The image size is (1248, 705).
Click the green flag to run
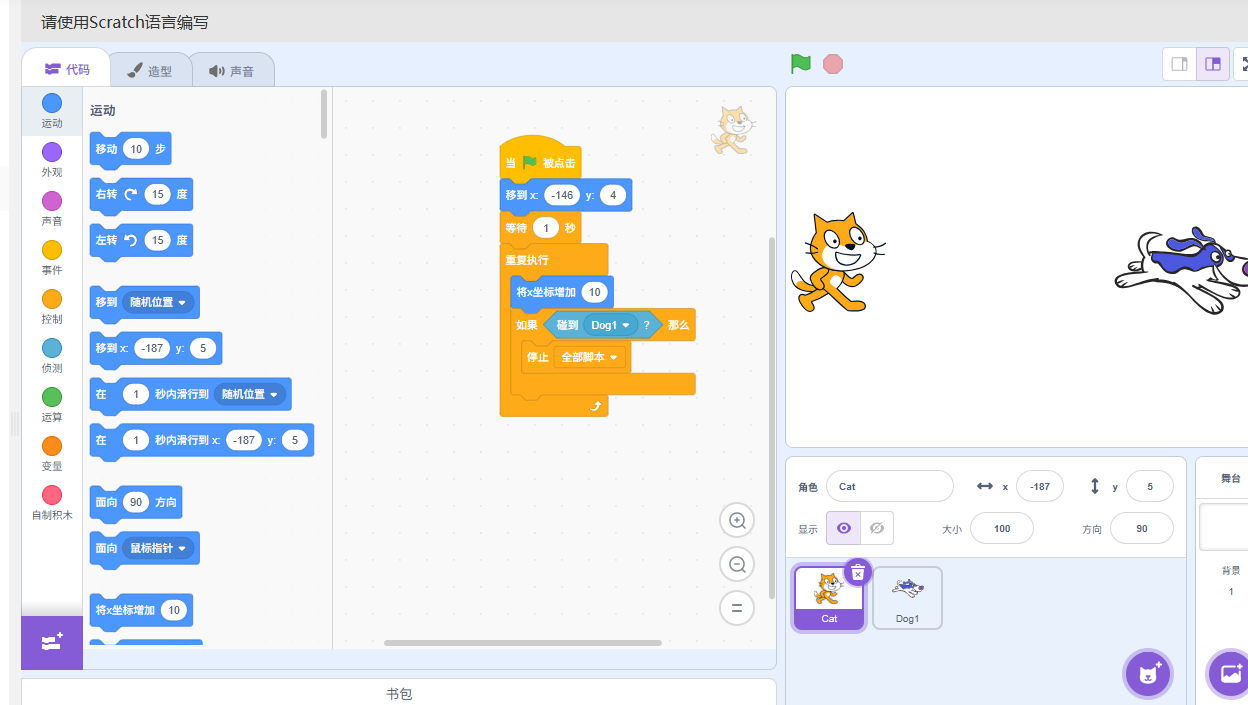801,64
